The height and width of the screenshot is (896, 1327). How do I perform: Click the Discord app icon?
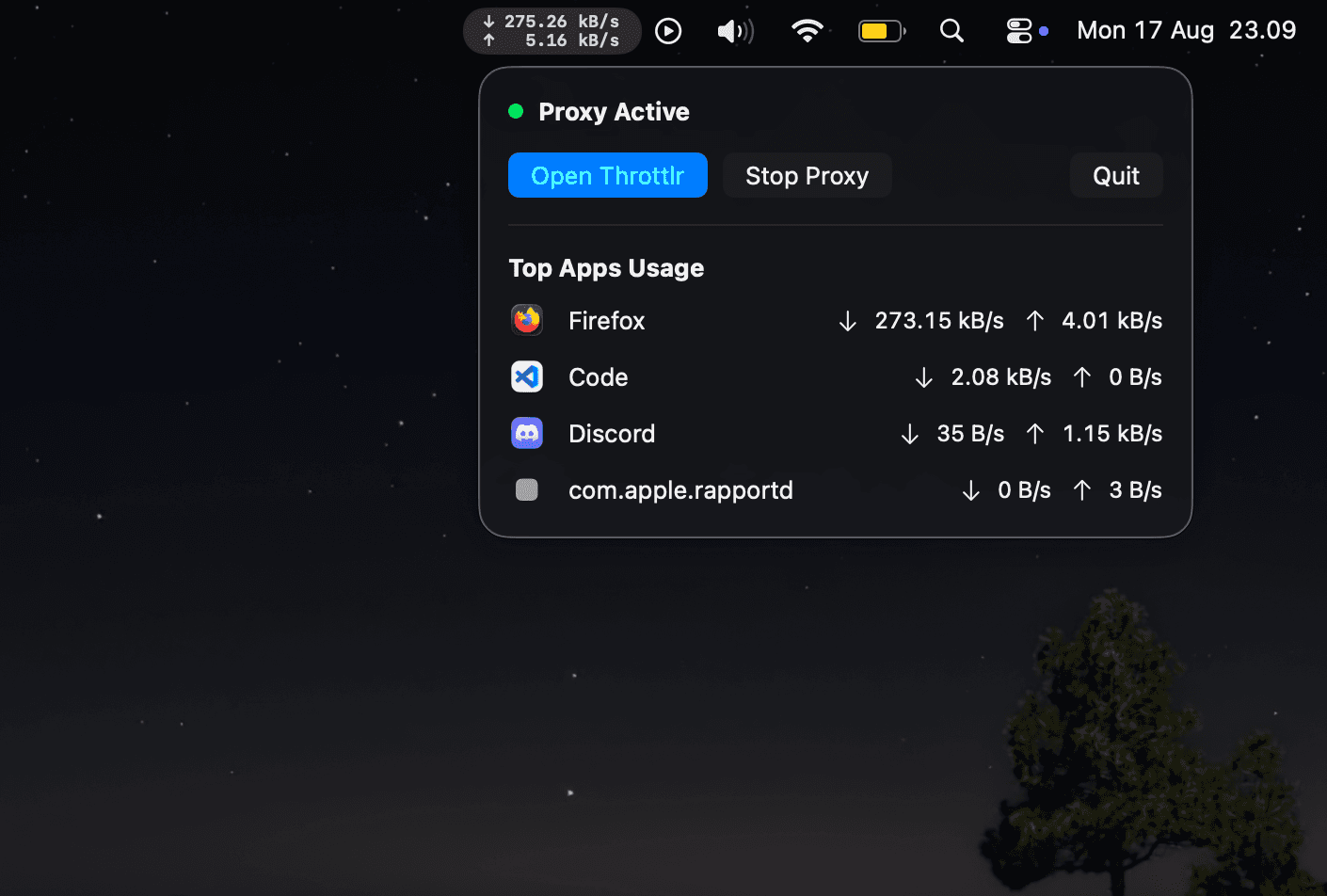(x=527, y=433)
